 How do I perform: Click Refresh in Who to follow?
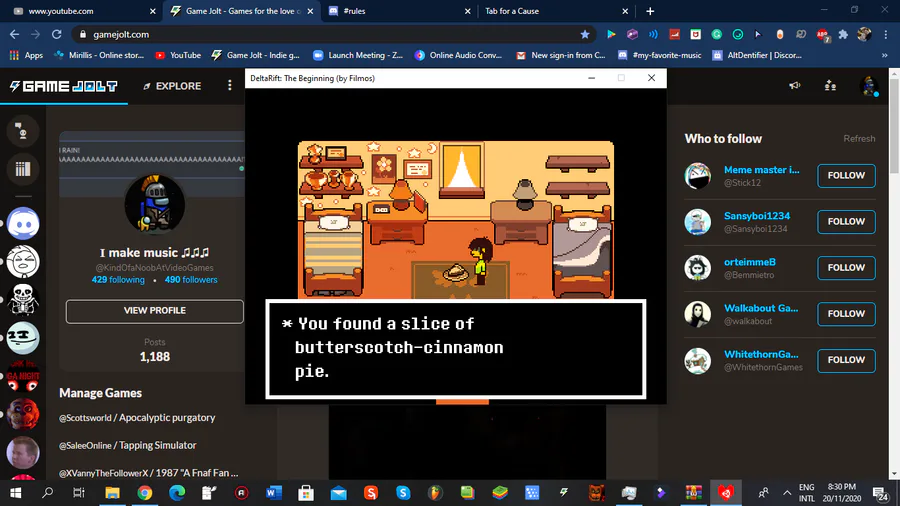pyautogui.click(x=859, y=139)
